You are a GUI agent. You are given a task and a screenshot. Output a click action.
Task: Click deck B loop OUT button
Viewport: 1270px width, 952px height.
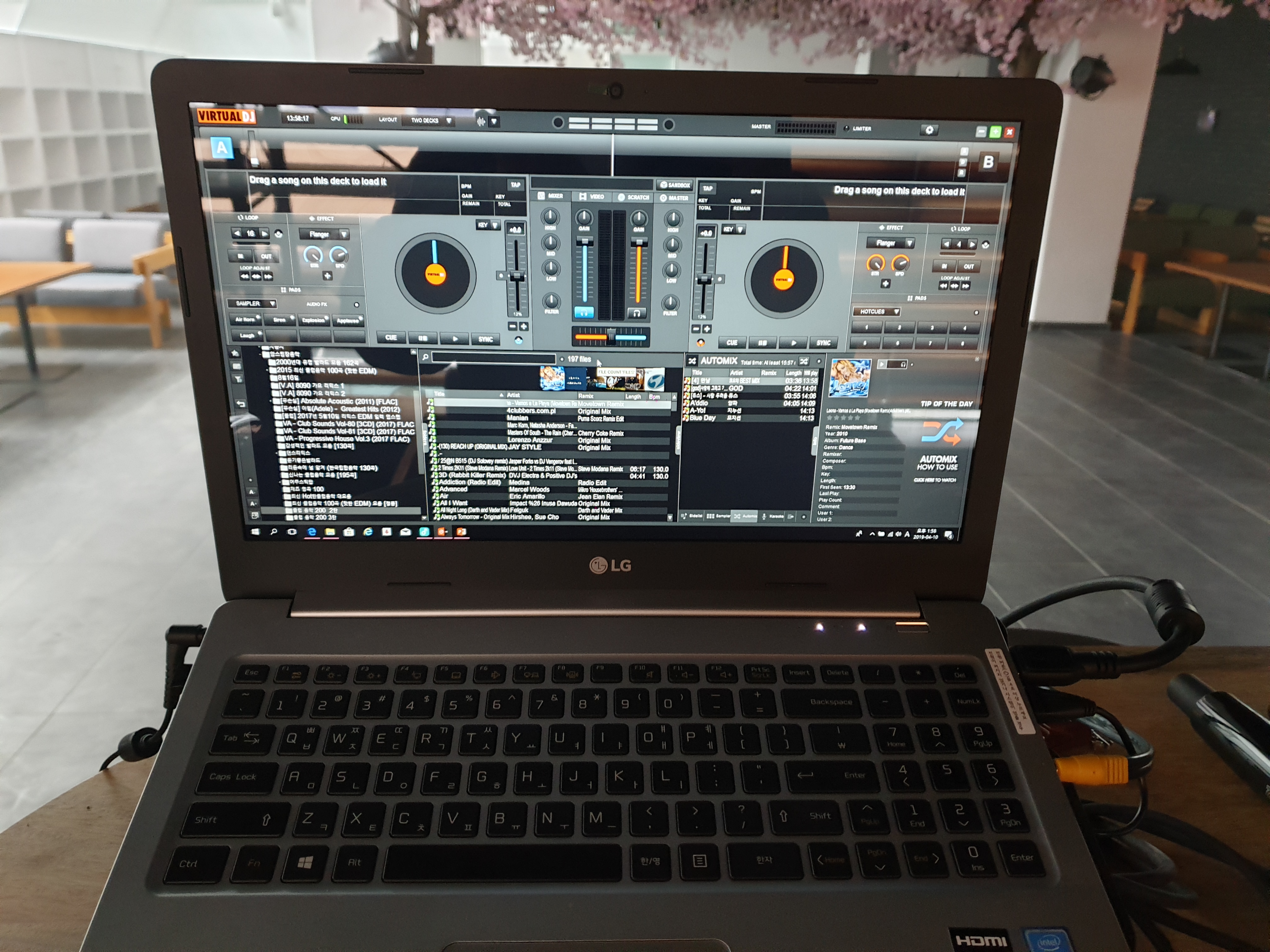(969, 266)
